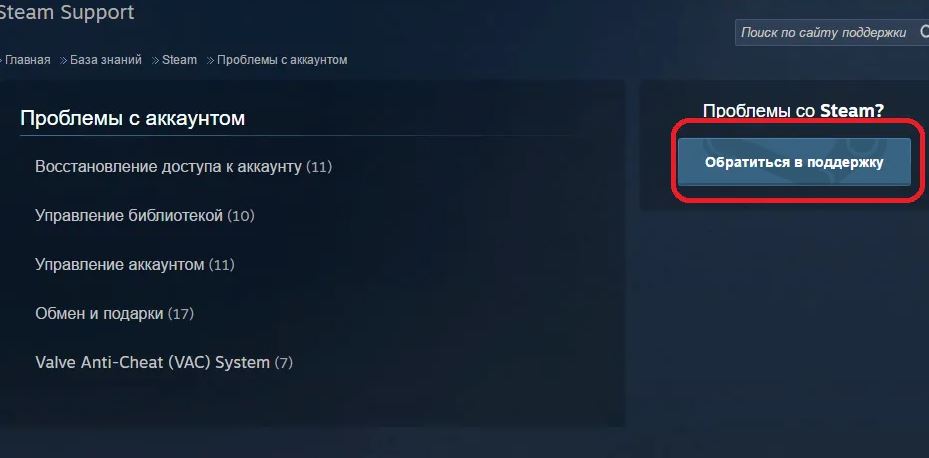
Task: Select Управление аккаунтом category
Action: click(134, 264)
